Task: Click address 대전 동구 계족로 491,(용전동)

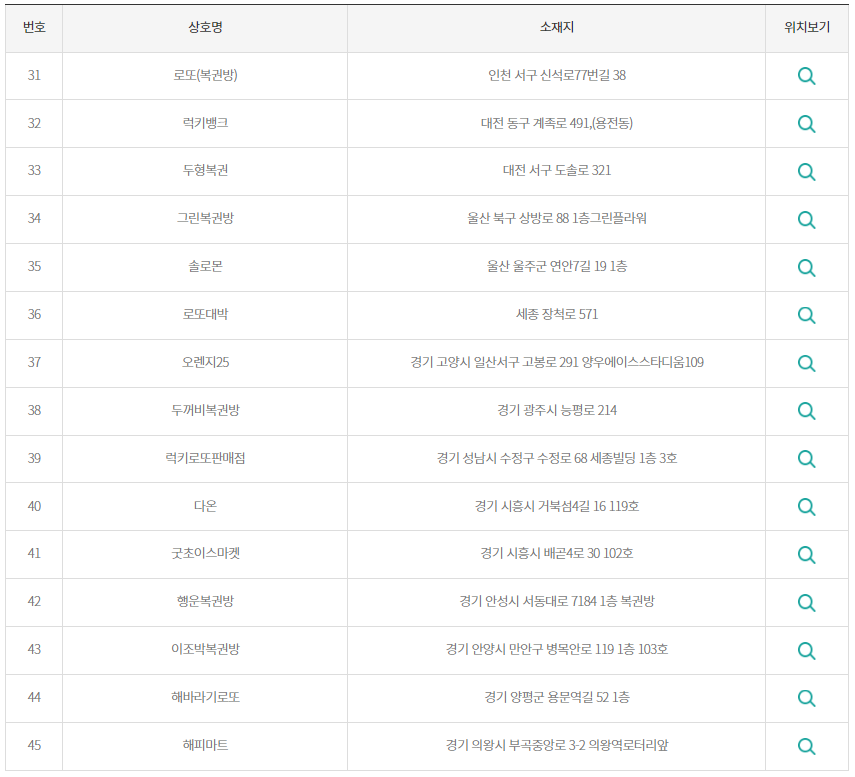Action: point(557,123)
